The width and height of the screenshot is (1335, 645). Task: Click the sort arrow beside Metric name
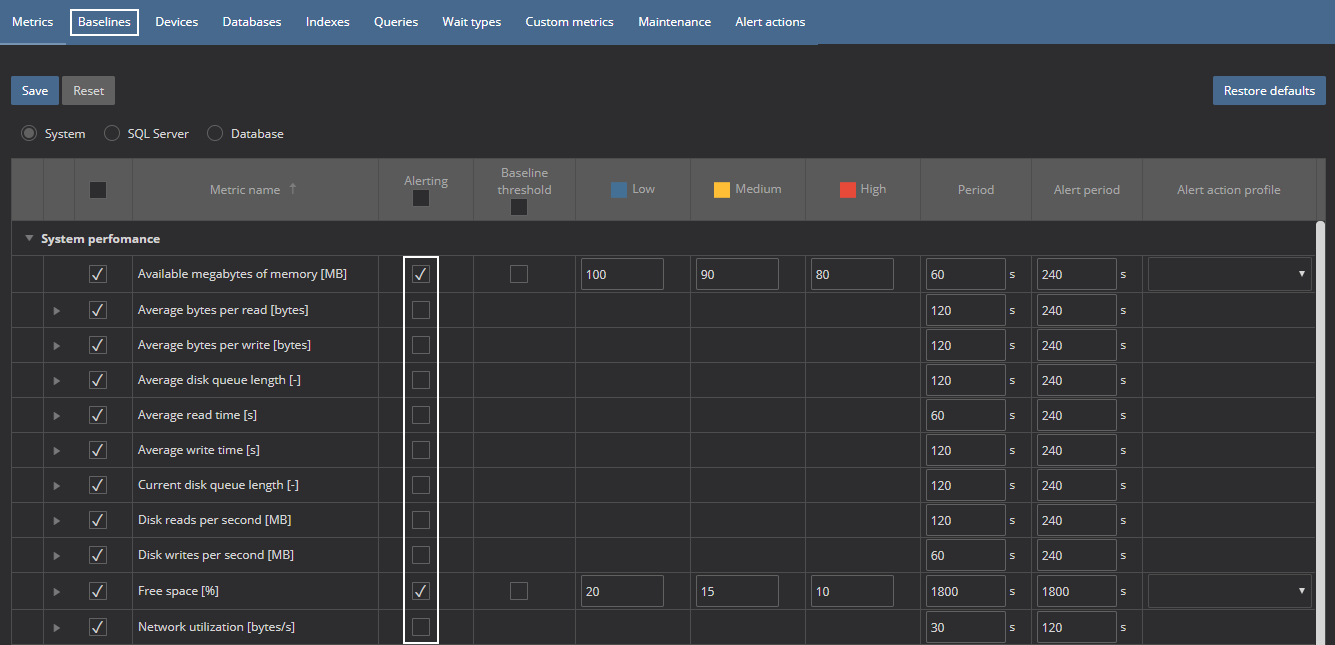click(x=293, y=189)
